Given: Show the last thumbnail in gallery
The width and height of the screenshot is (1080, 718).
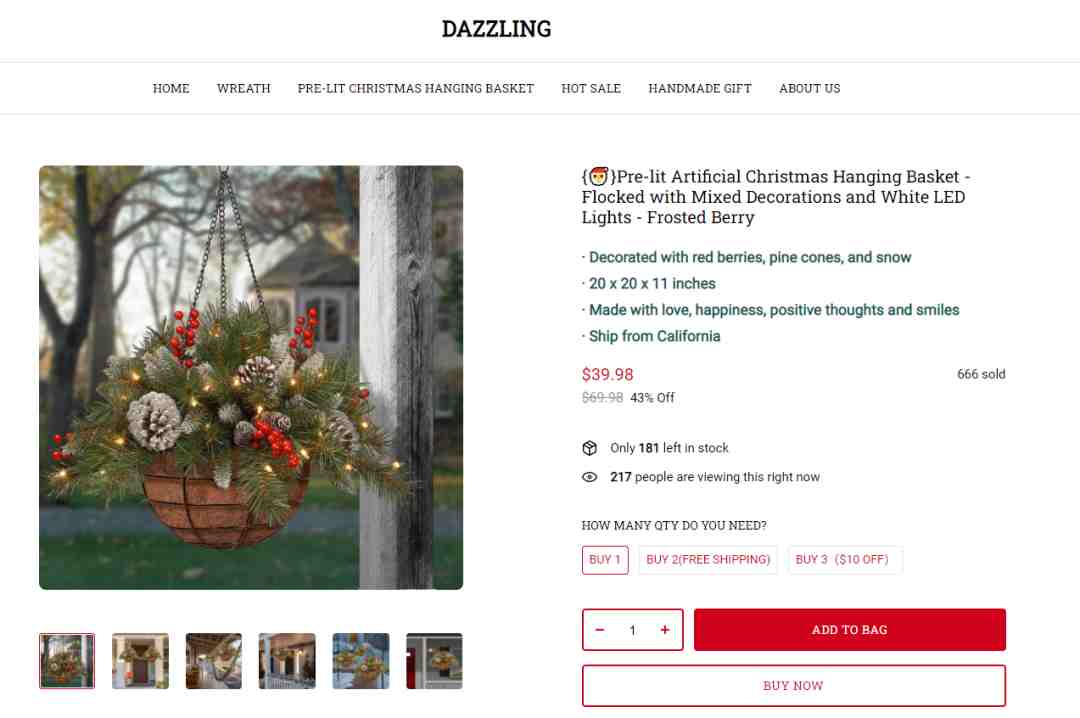Looking at the screenshot, I should 435,661.
